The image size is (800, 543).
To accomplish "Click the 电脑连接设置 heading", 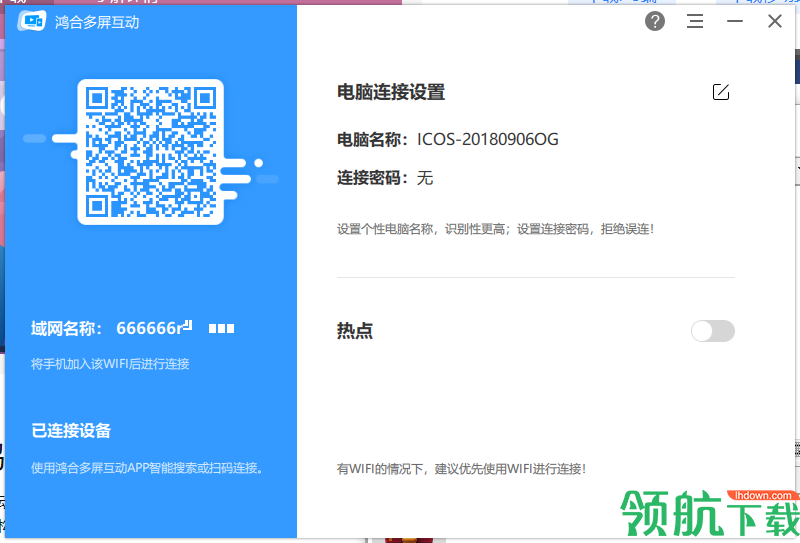I will 391,92.
